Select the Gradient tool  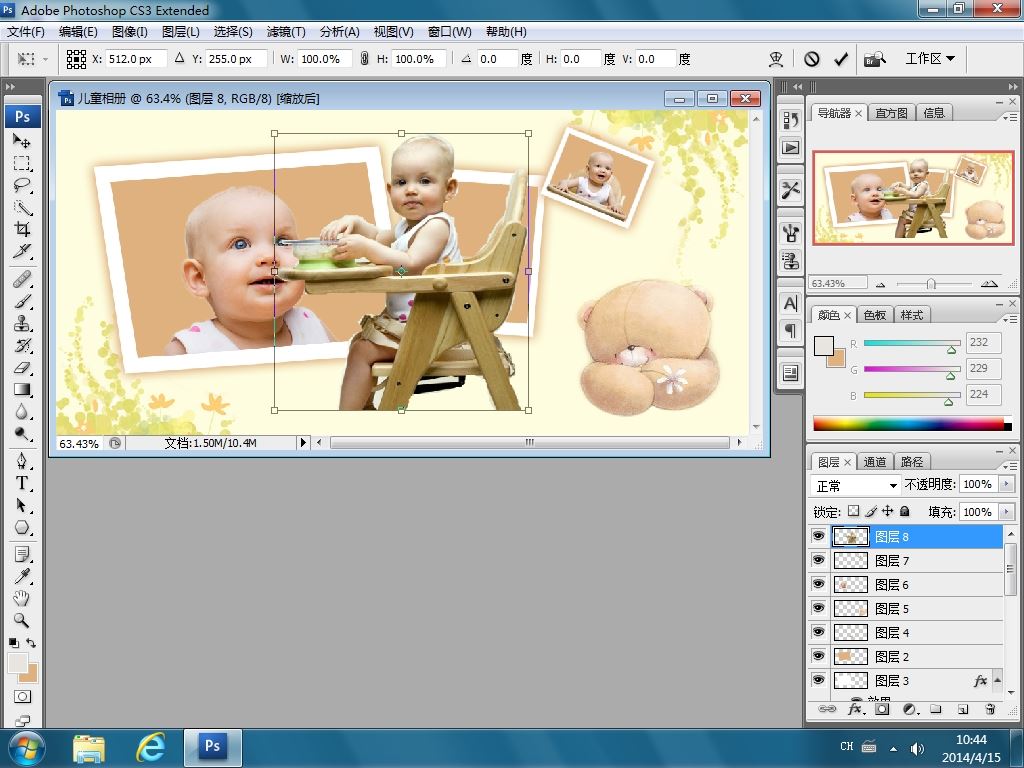(x=22, y=390)
